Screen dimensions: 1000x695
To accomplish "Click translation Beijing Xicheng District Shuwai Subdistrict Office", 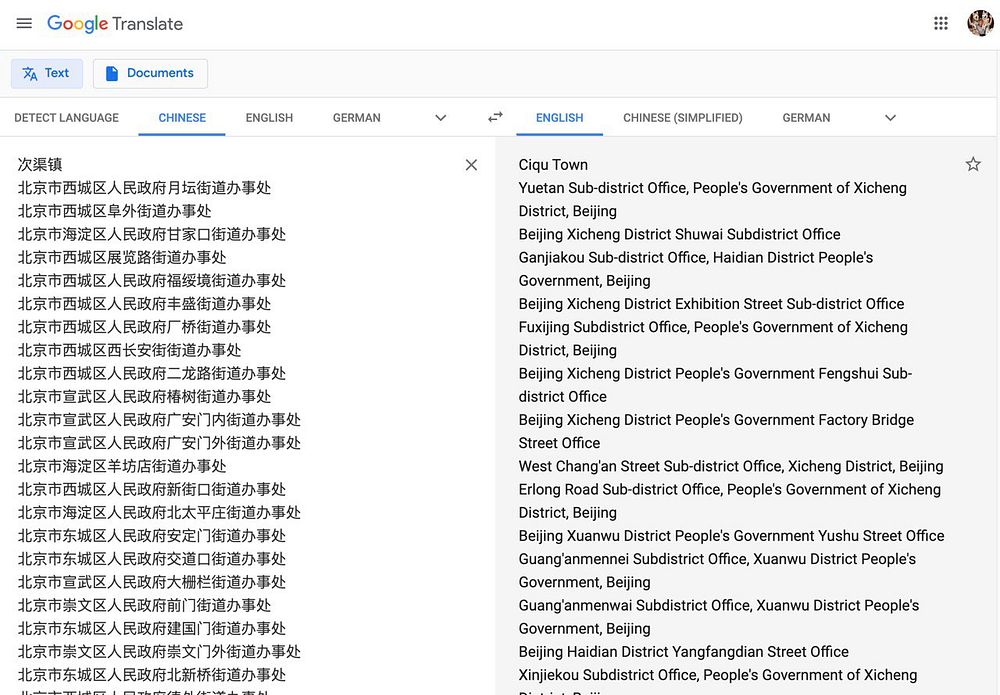I will [x=679, y=234].
